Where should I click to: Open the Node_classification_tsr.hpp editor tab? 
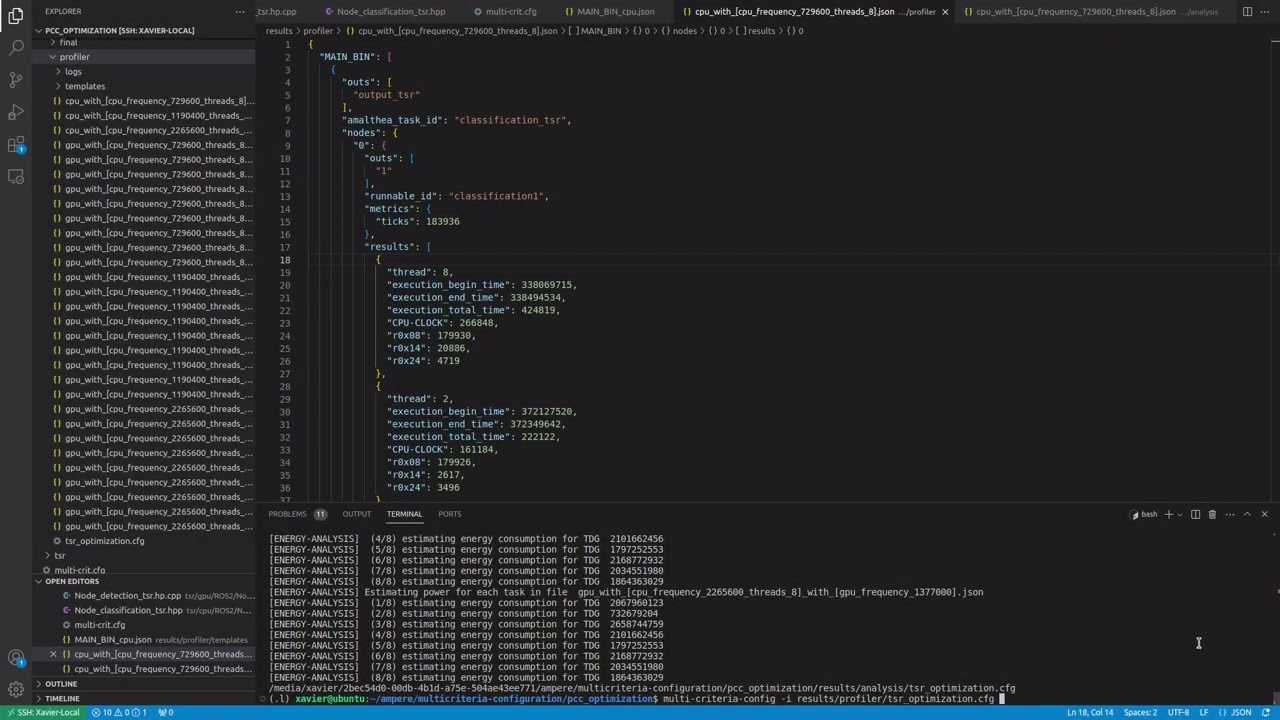[384, 12]
